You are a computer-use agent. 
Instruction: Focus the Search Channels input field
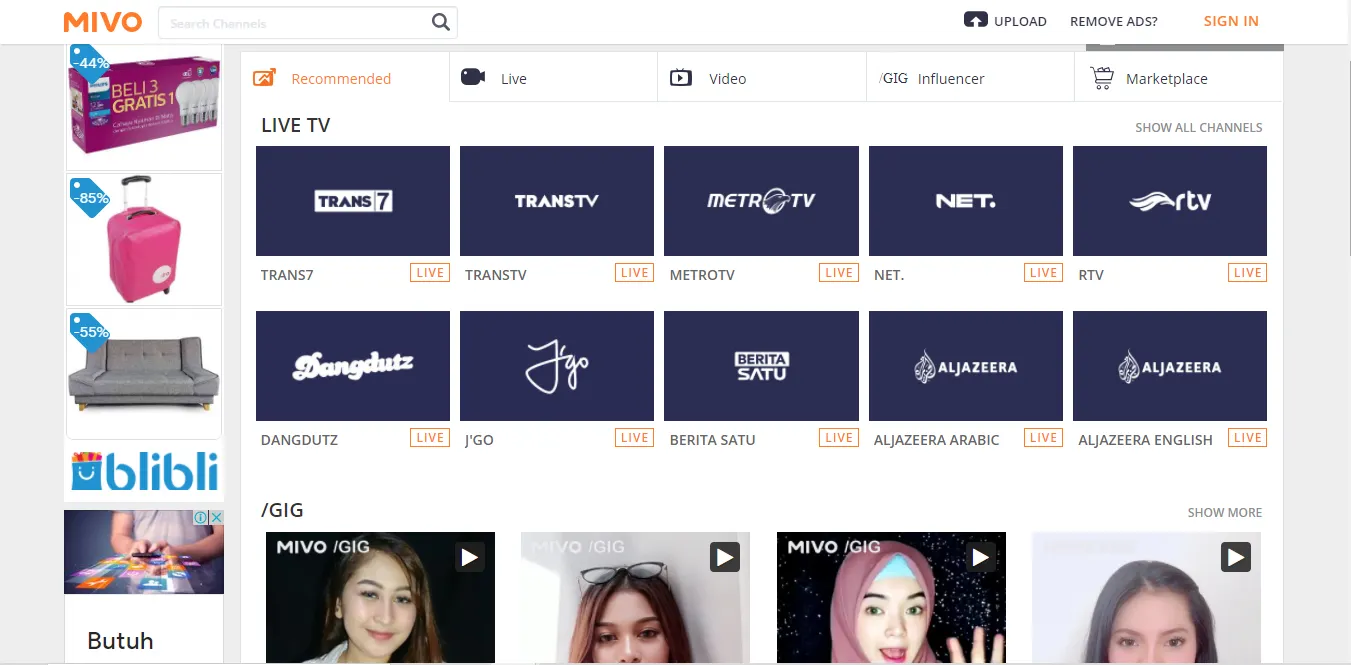point(295,22)
